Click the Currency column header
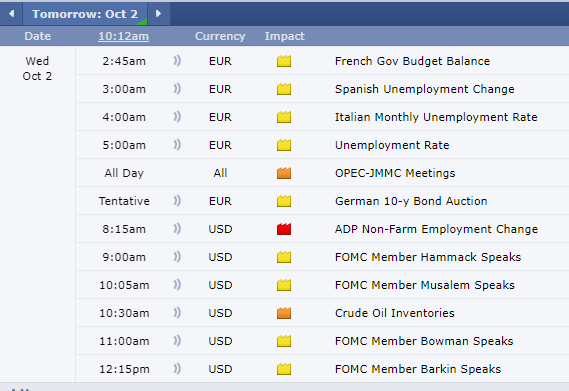Image resolution: width=569 pixels, height=391 pixels. point(220,36)
